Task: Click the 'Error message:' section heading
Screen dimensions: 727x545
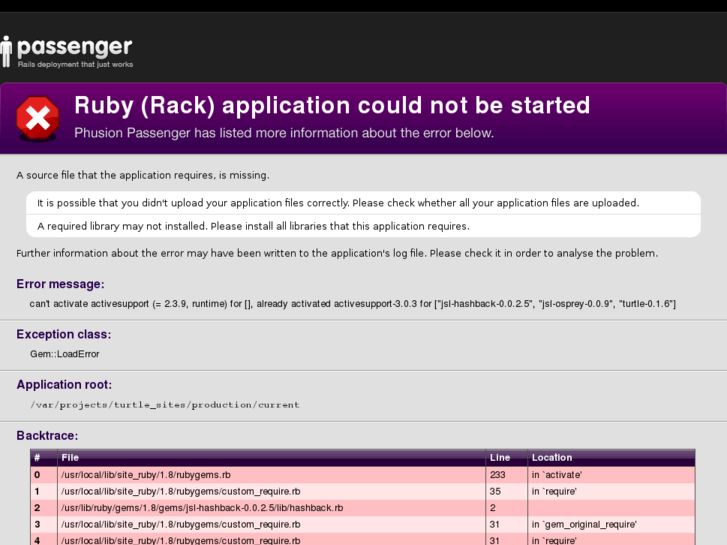Action: 60,284
